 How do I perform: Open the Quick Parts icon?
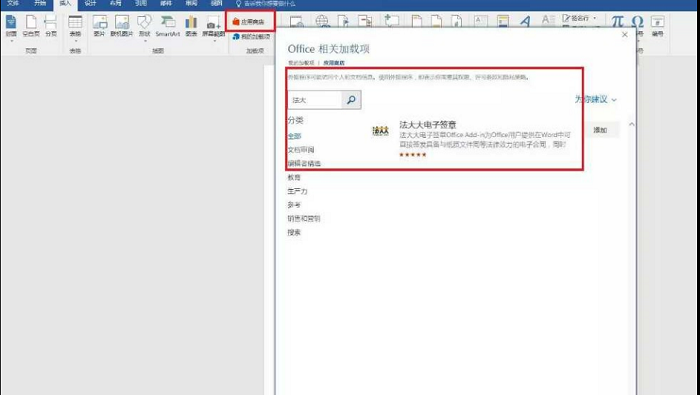(503, 21)
